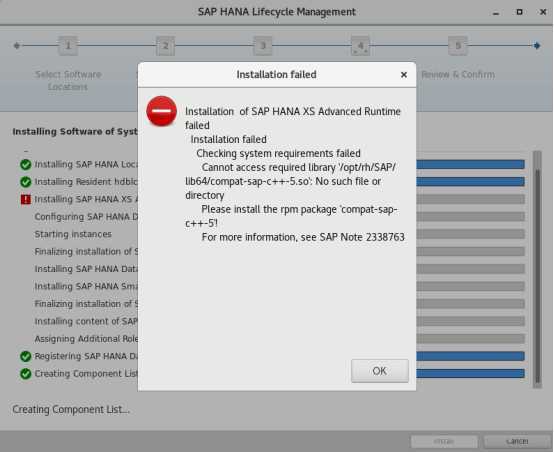The image size is (554, 452).
Task: Click red error icon beside Installing SAP HANA XS
Action: 26,199
